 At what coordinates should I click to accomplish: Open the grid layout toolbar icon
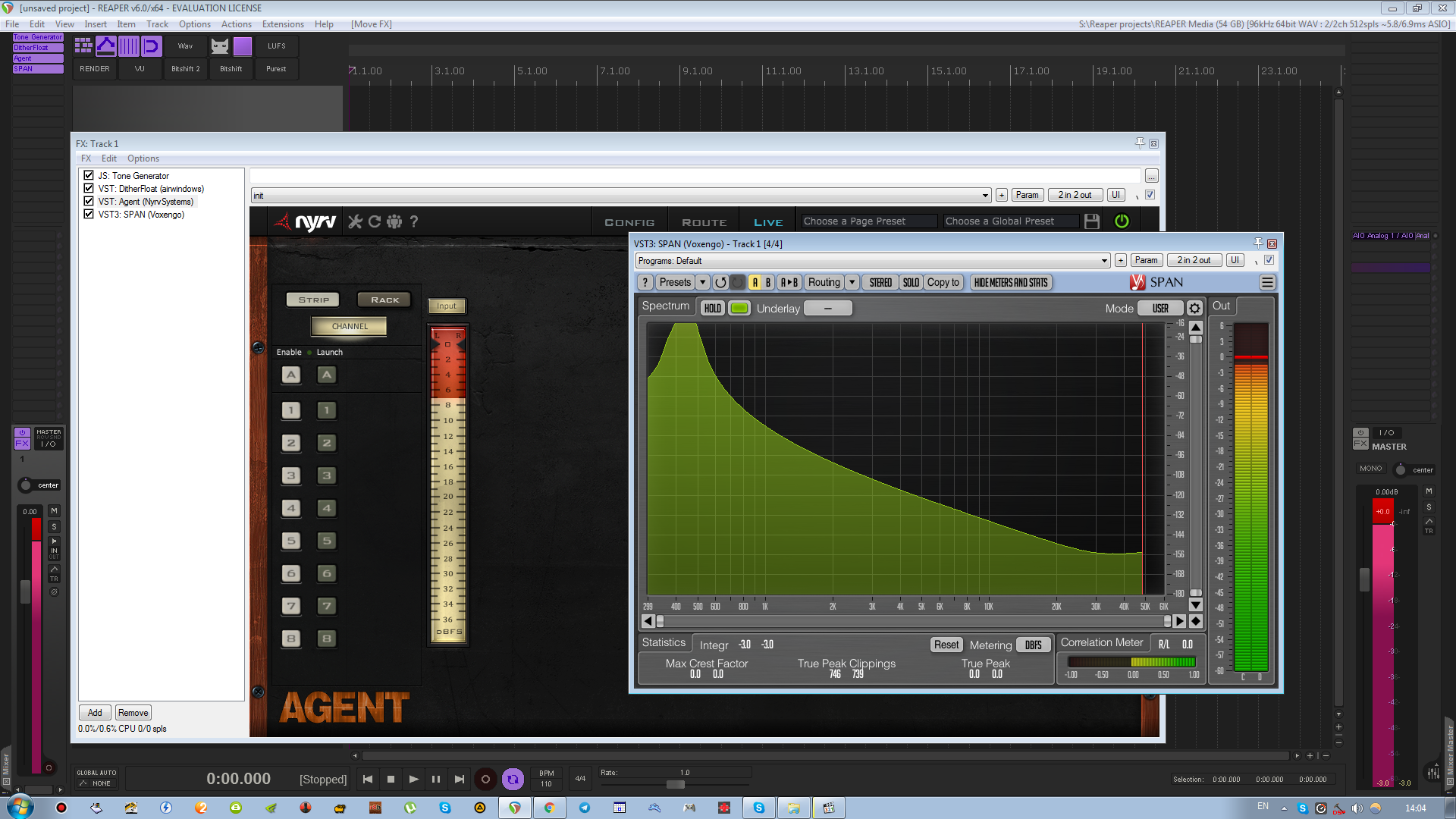(83, 46)
